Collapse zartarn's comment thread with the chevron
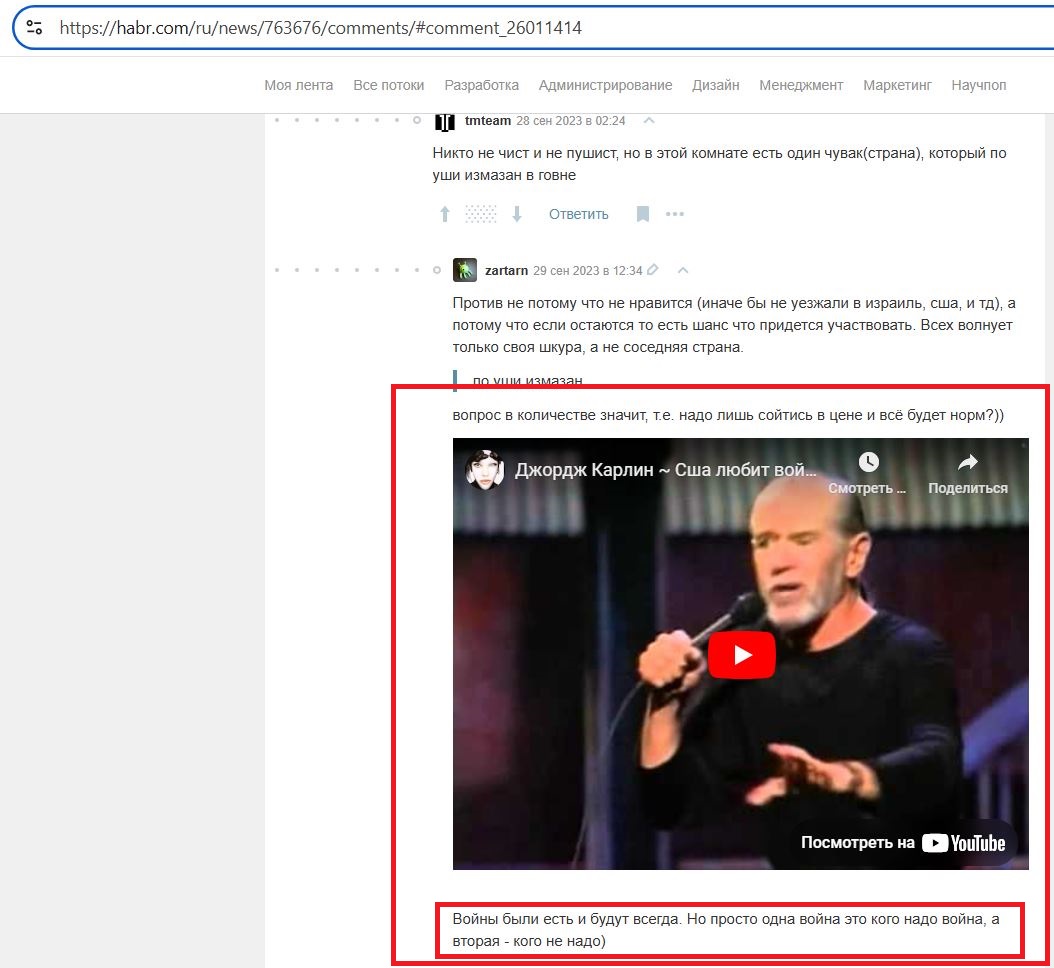The image size is (1054, 968). pos(683,270)
